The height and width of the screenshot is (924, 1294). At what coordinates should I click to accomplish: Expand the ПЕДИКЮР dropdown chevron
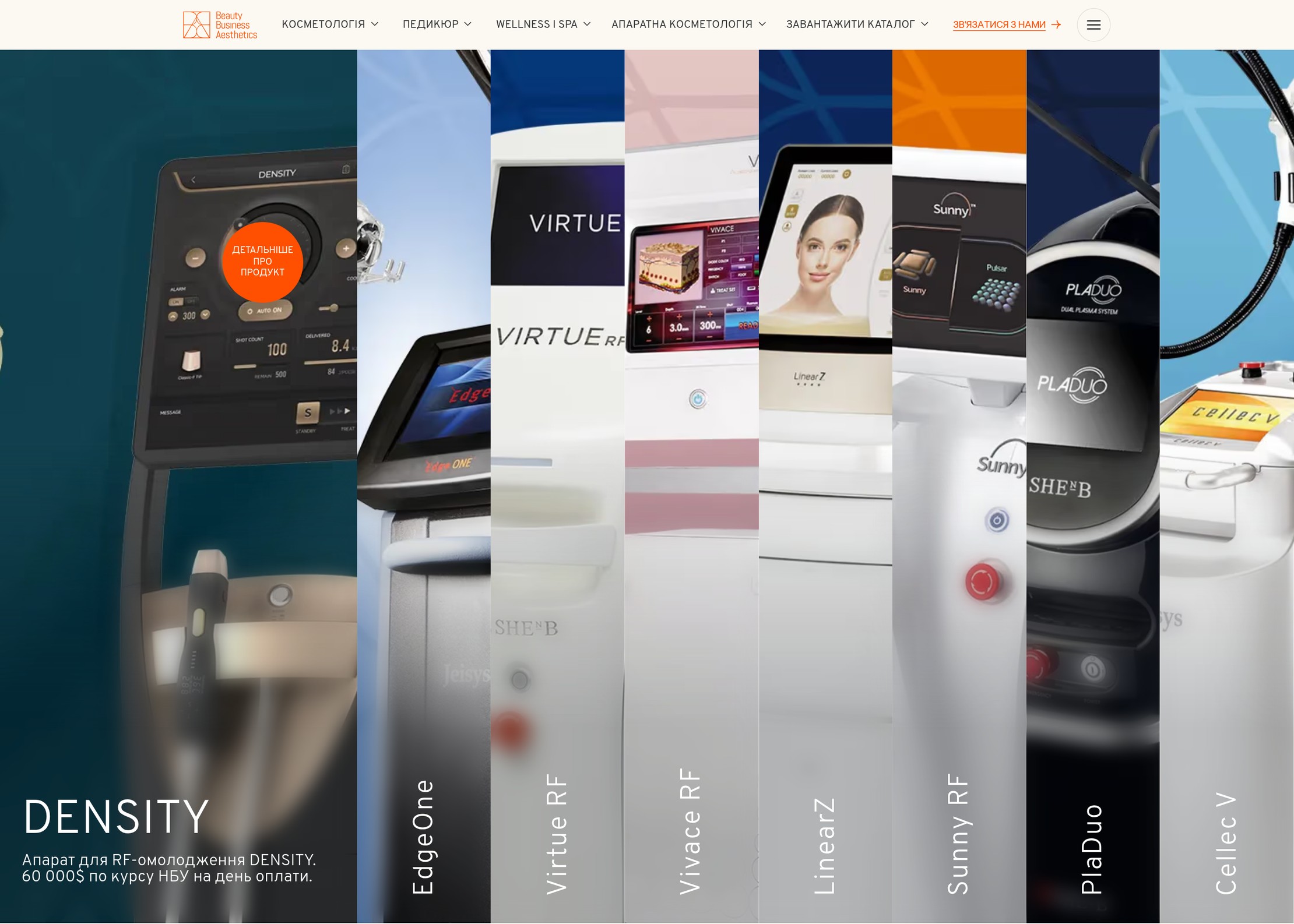(x=467, y=24)
